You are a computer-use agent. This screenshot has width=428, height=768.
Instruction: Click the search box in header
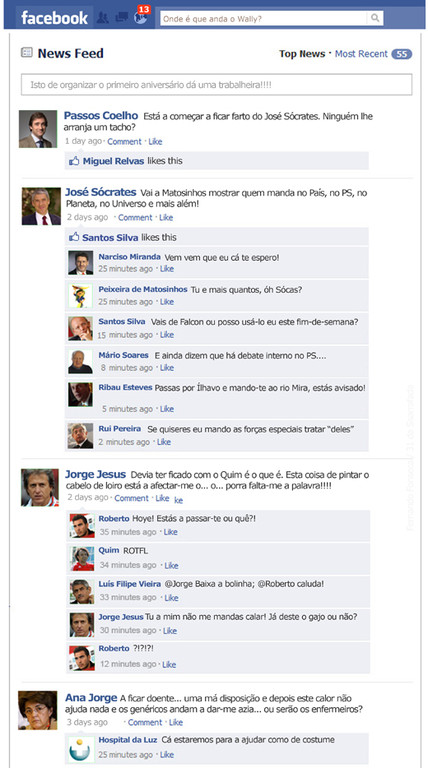(x=263, y=19)
